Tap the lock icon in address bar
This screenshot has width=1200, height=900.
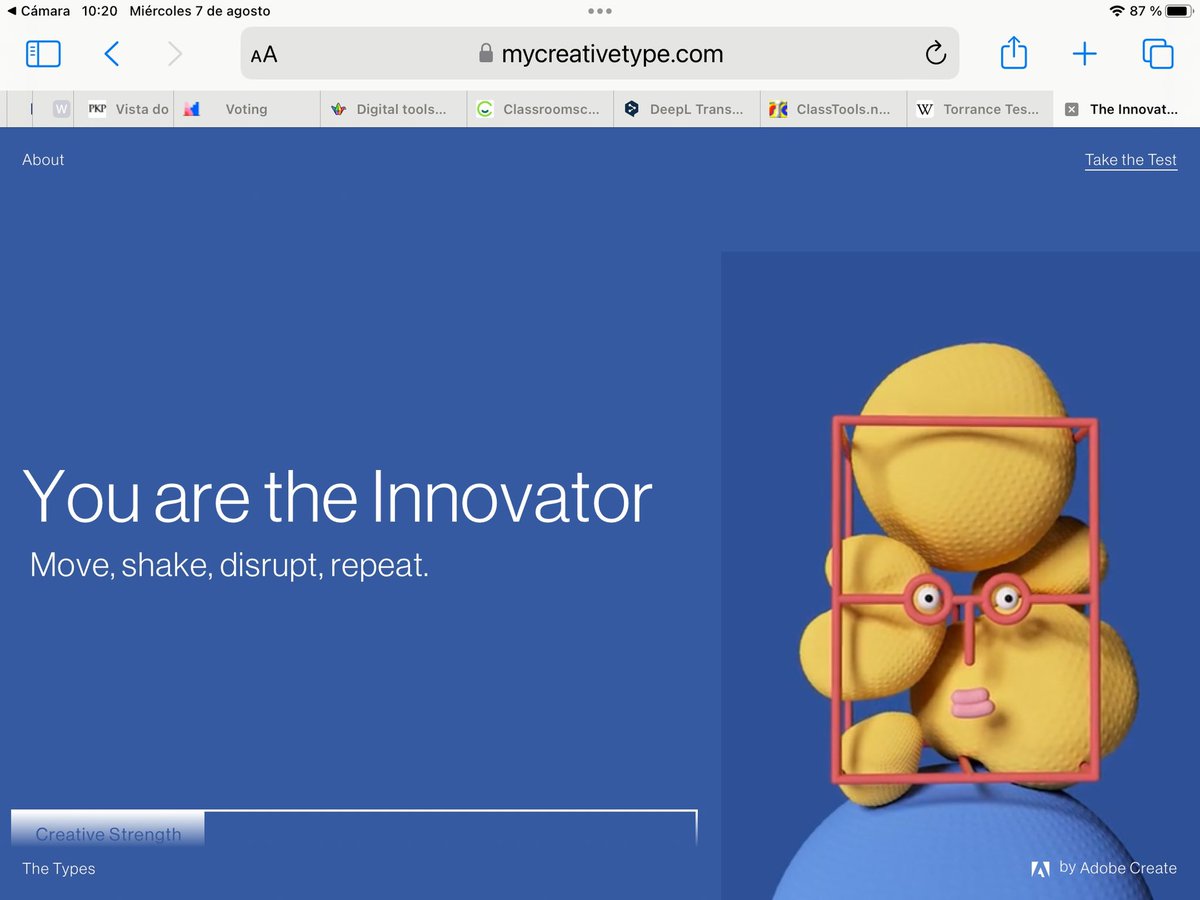(486, 53)
